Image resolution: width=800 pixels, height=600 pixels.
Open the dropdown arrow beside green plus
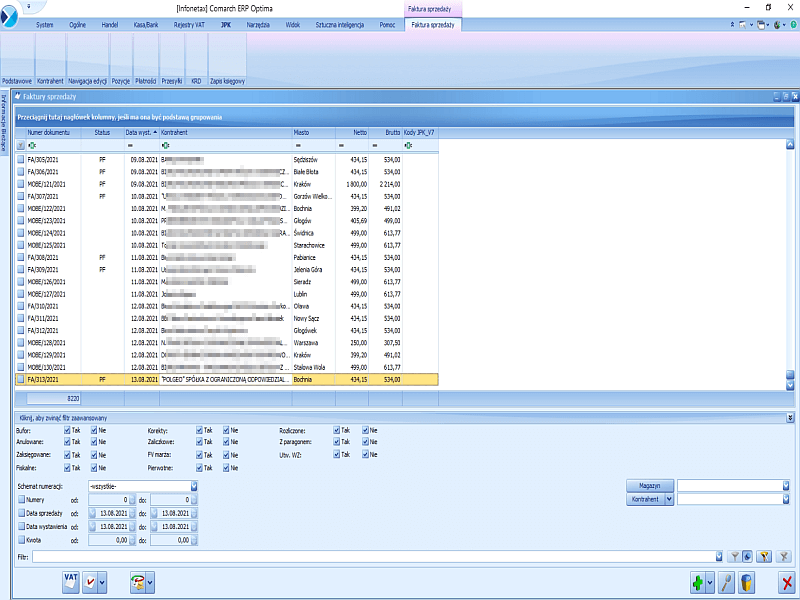coord(710,582)
